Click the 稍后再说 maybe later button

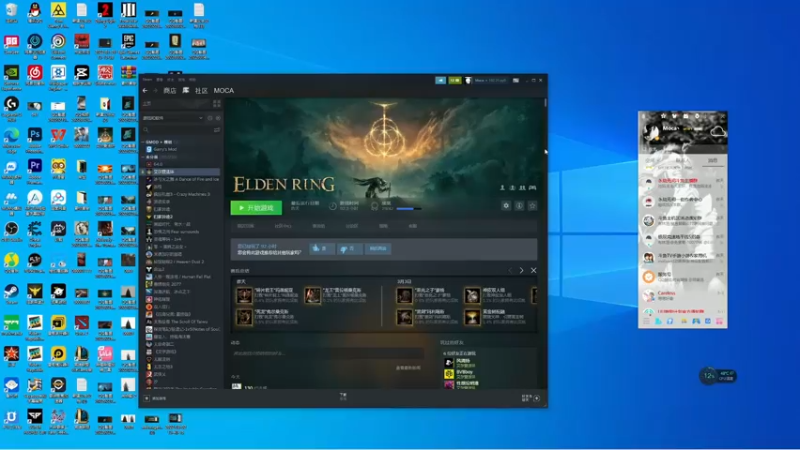coord(378,248)
